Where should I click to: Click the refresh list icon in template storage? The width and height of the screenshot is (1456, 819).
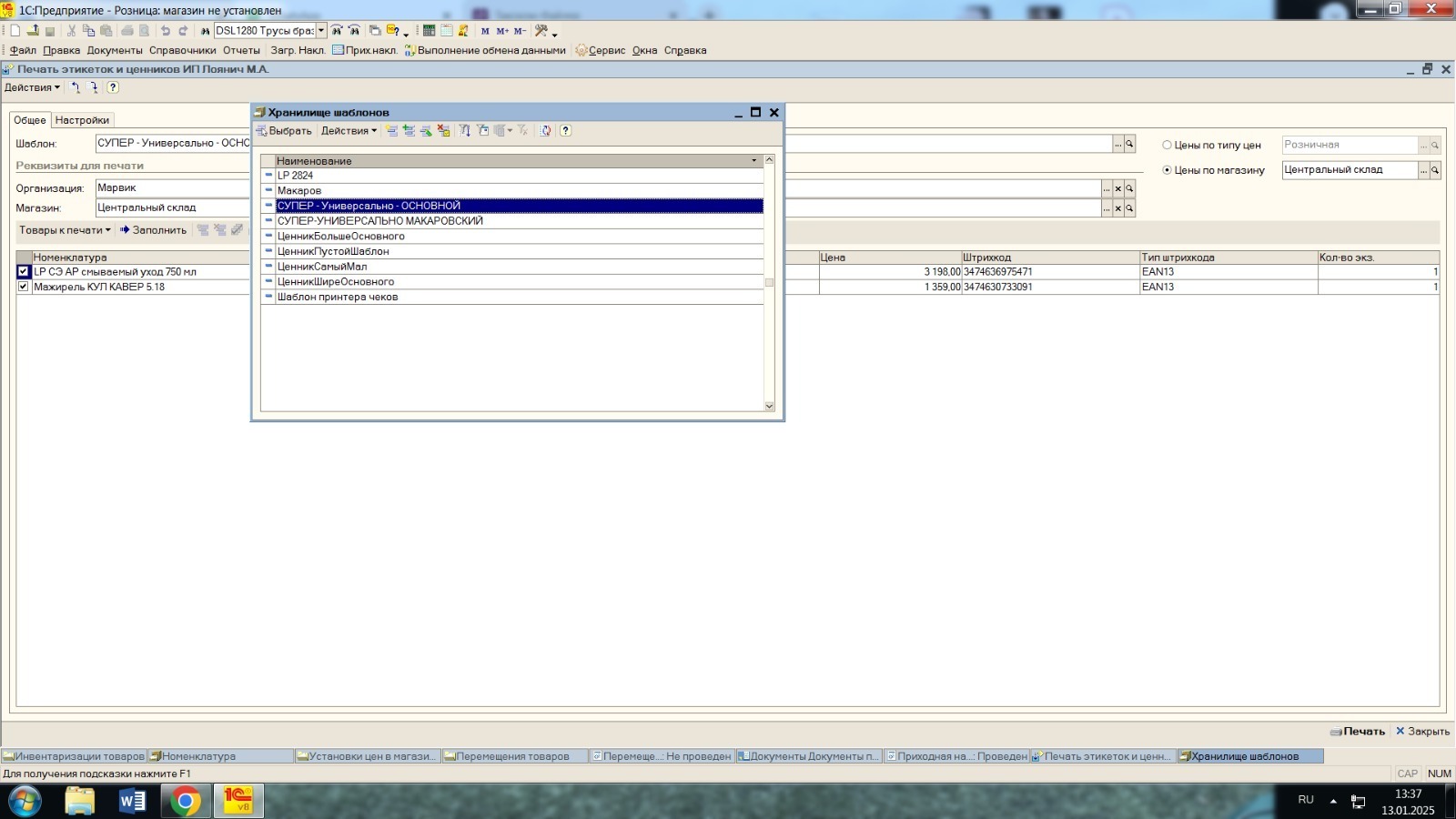pos(544,131)
